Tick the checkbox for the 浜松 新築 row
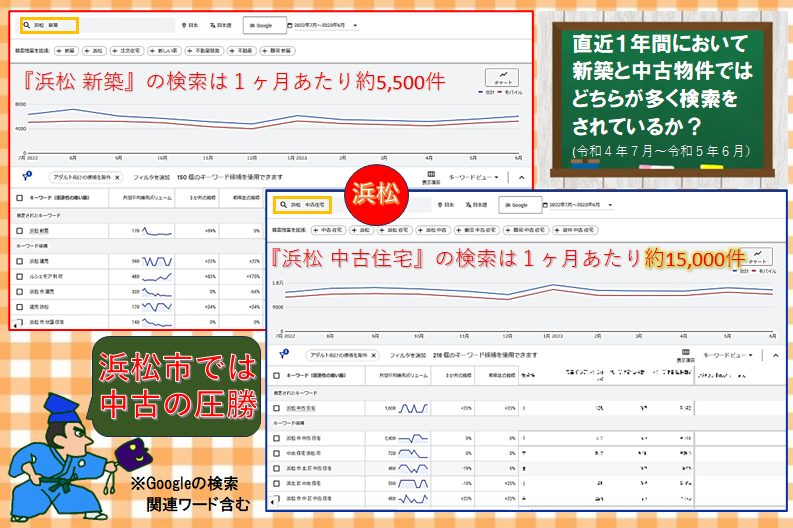Viewport: 793px width, 528px height. 19,231
